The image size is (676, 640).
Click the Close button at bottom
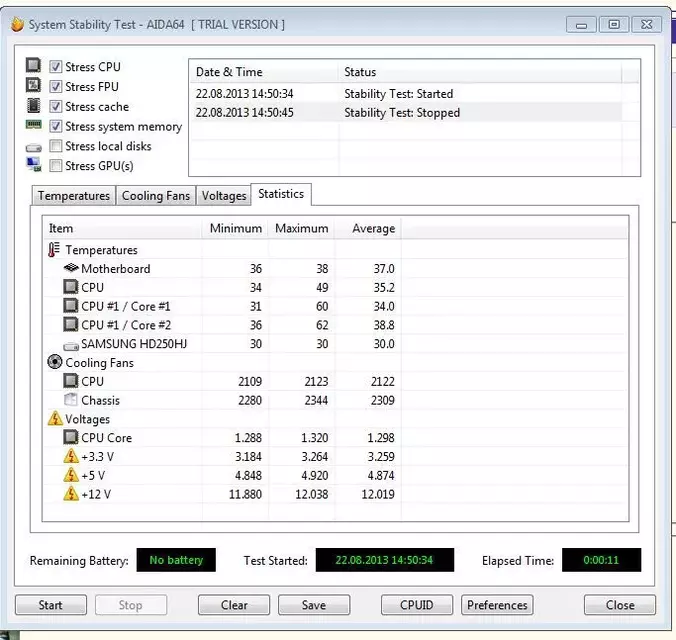620,605
